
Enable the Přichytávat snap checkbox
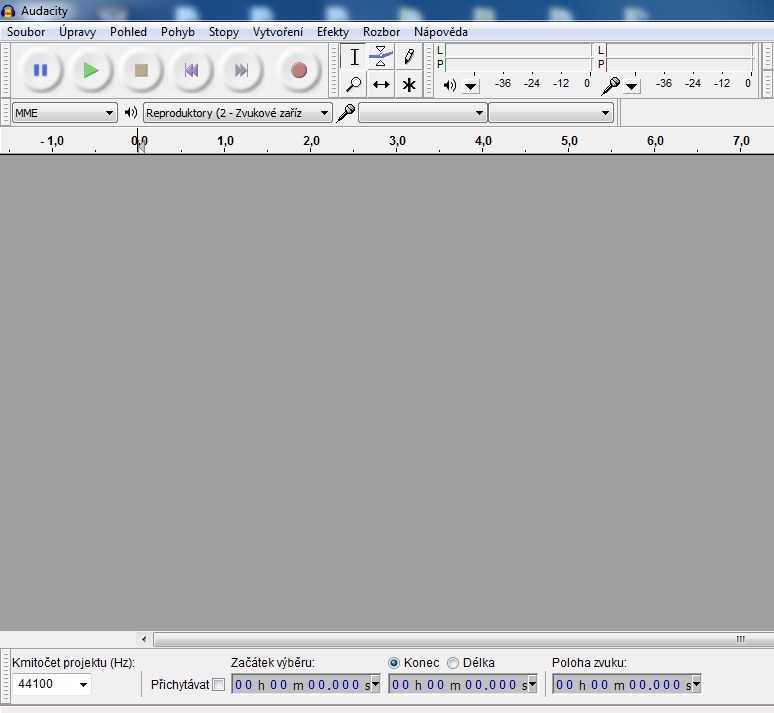pos(219,684)
